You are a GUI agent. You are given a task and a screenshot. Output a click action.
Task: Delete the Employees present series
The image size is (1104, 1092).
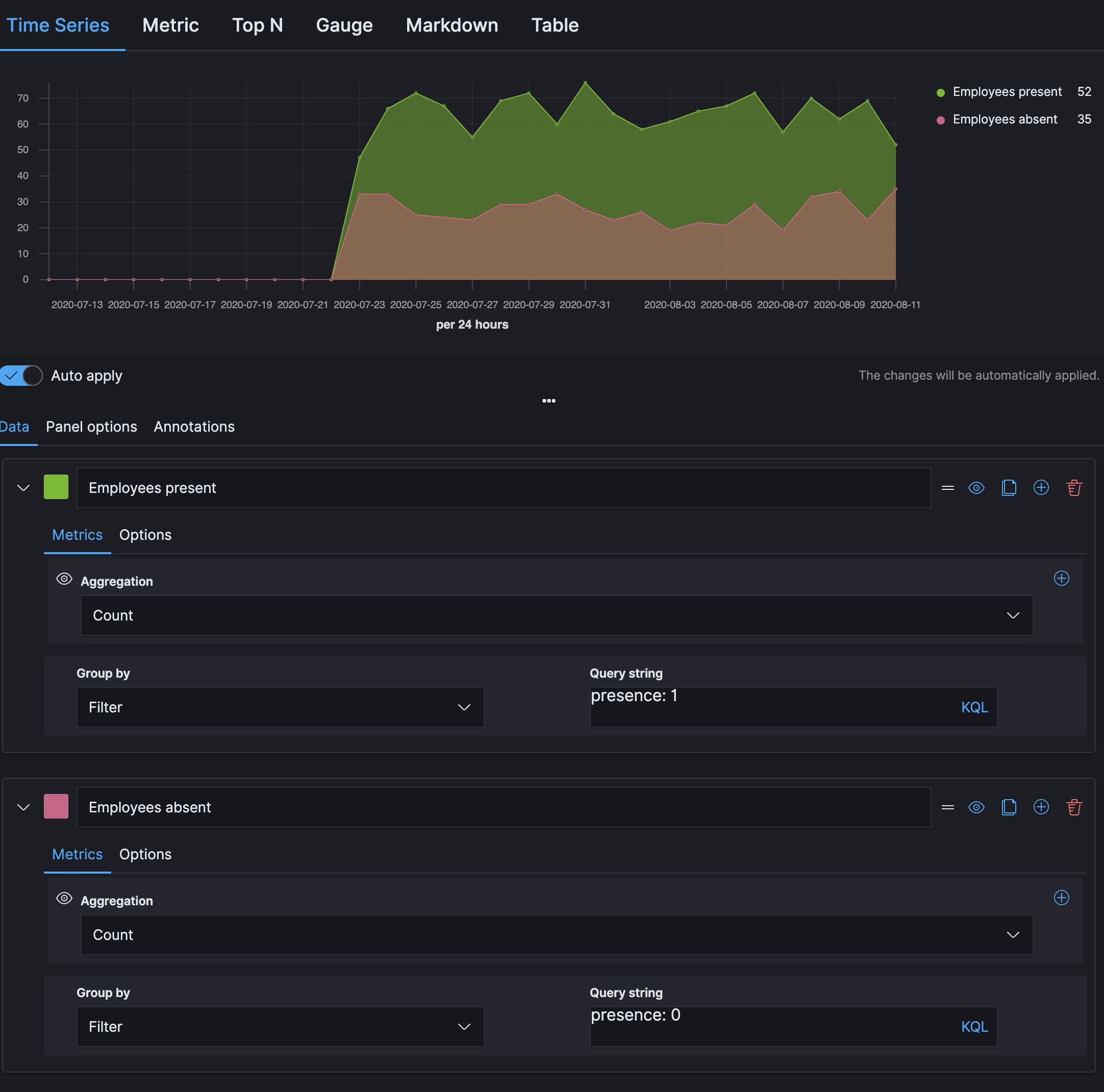click(1074, 487)
